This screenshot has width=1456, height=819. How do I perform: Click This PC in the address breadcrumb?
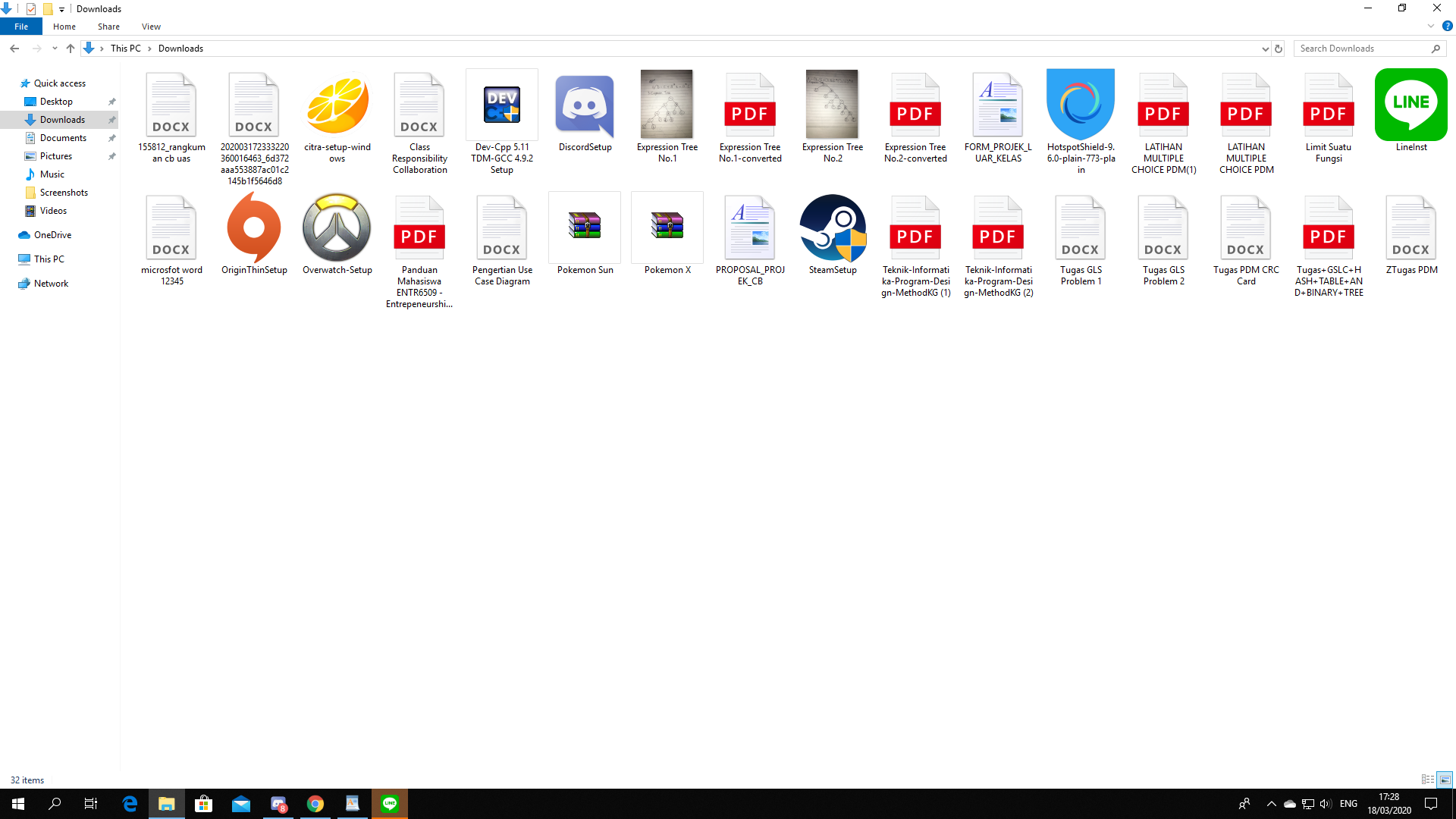(x=125, y=49)
